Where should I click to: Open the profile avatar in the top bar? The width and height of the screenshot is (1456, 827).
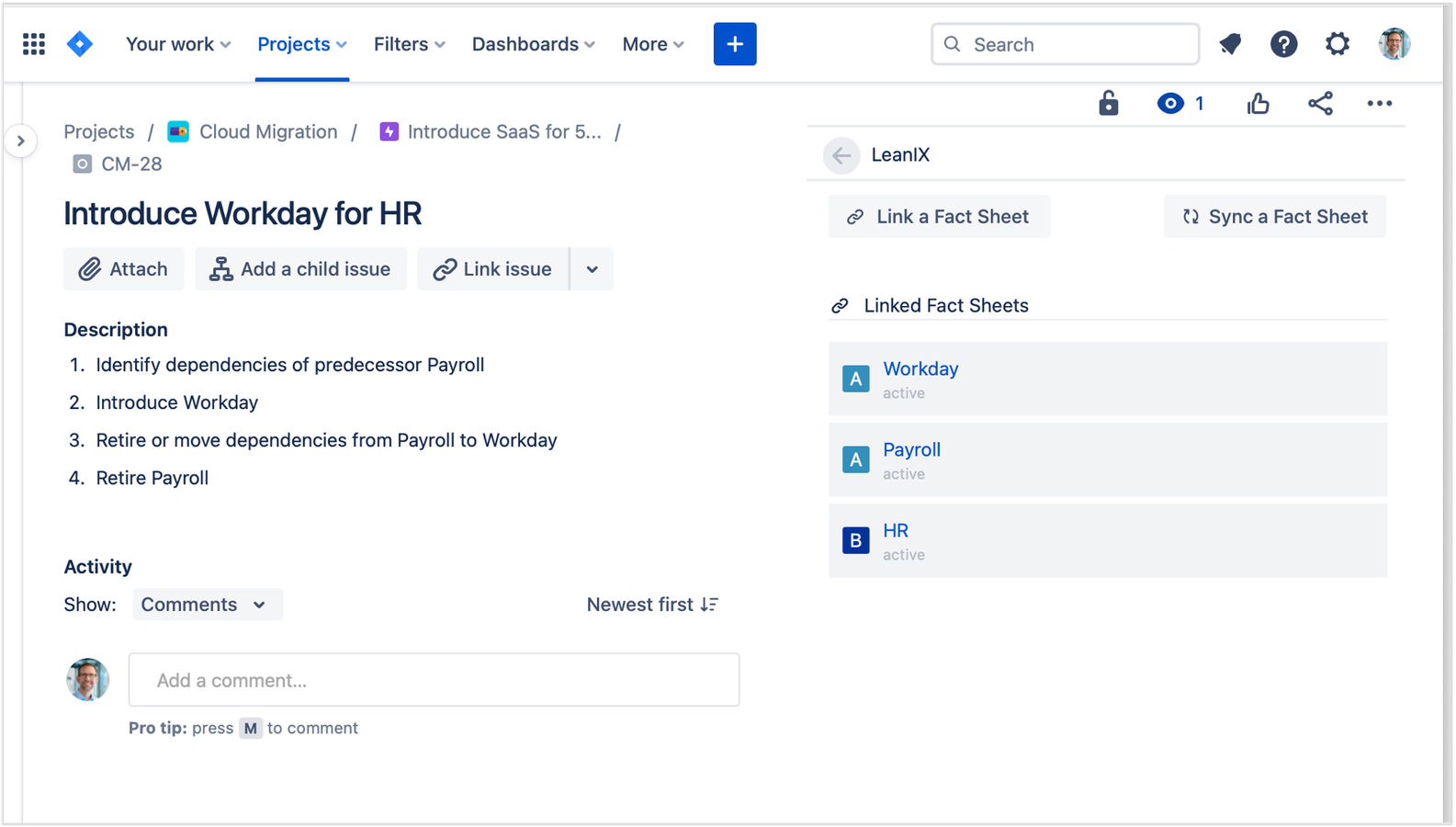[1394, 44]
